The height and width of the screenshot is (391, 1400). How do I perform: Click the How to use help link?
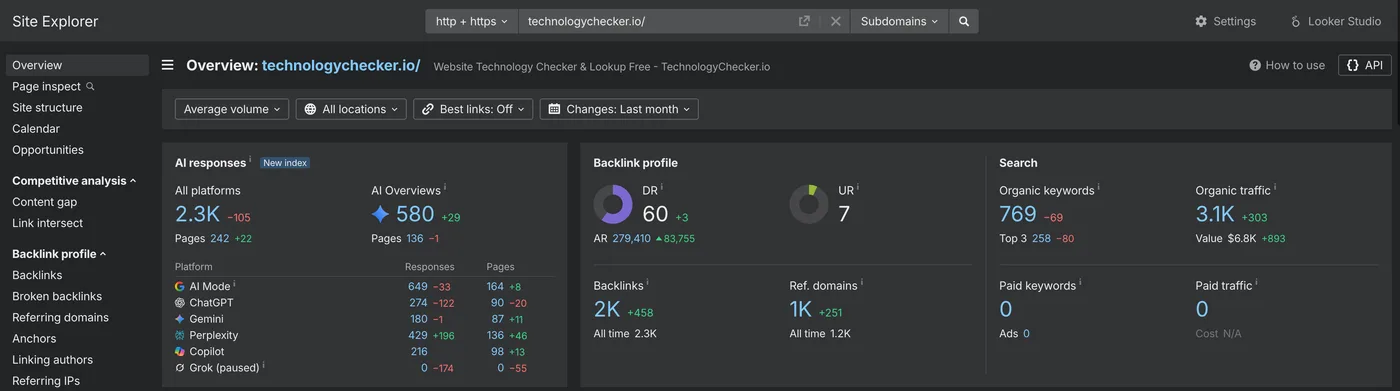[1287, 65]
